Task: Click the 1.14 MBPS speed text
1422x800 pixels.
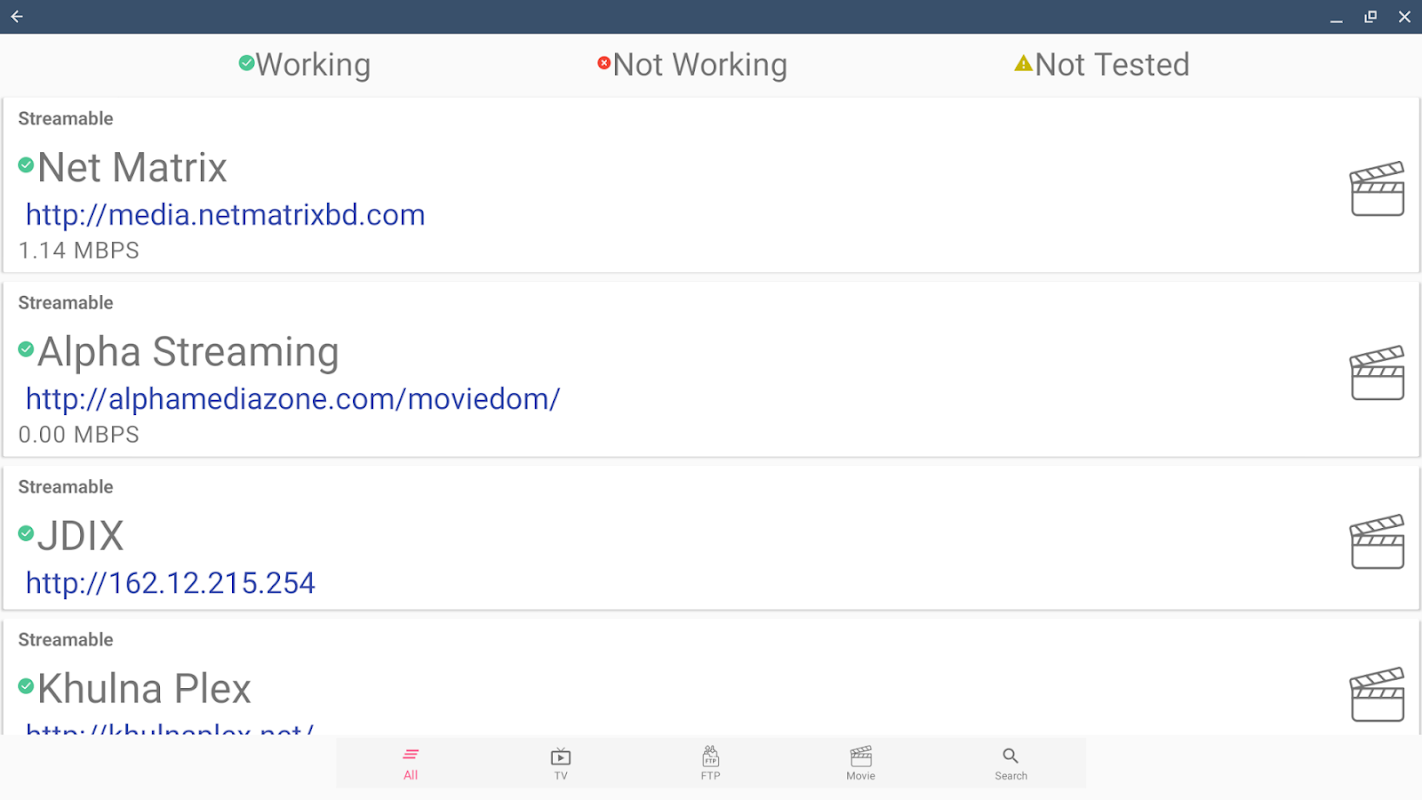Action: tap(79, 251)
